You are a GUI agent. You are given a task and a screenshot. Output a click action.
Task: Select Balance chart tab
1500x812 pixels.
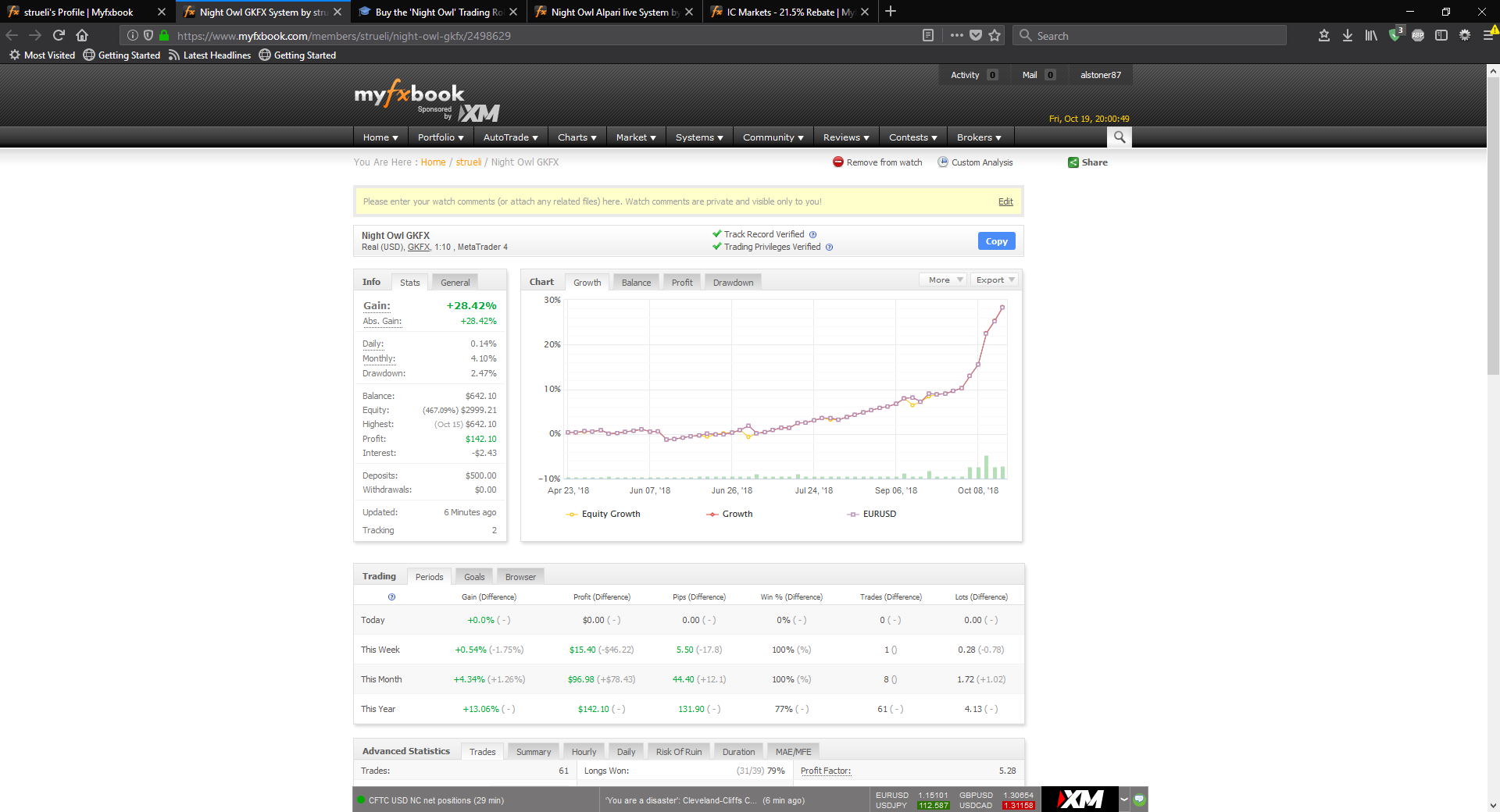click(636, 283)
